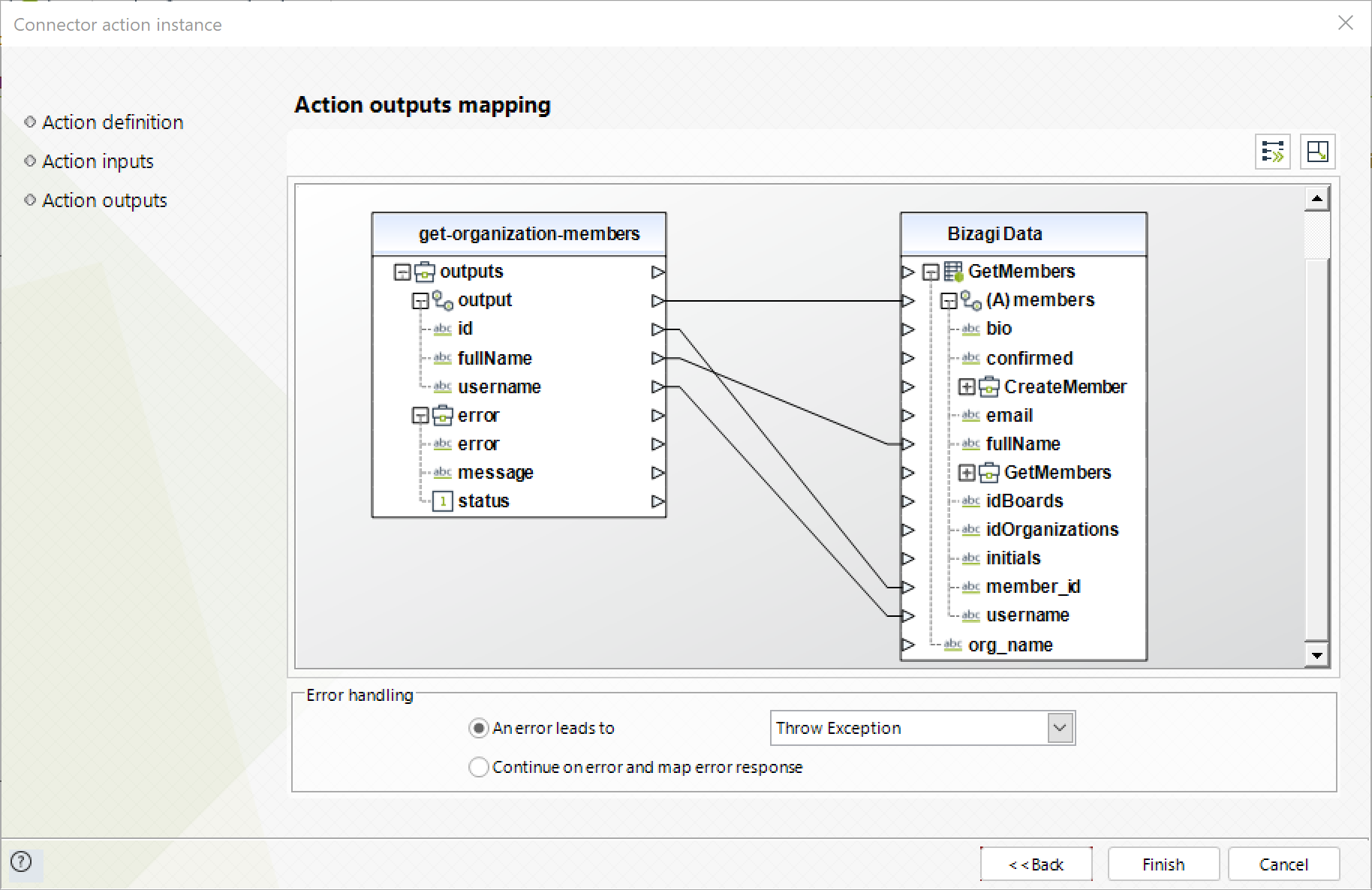Select the idOrganizations attribute
The image size is (1372, 890).
[x=1052, y=530]
